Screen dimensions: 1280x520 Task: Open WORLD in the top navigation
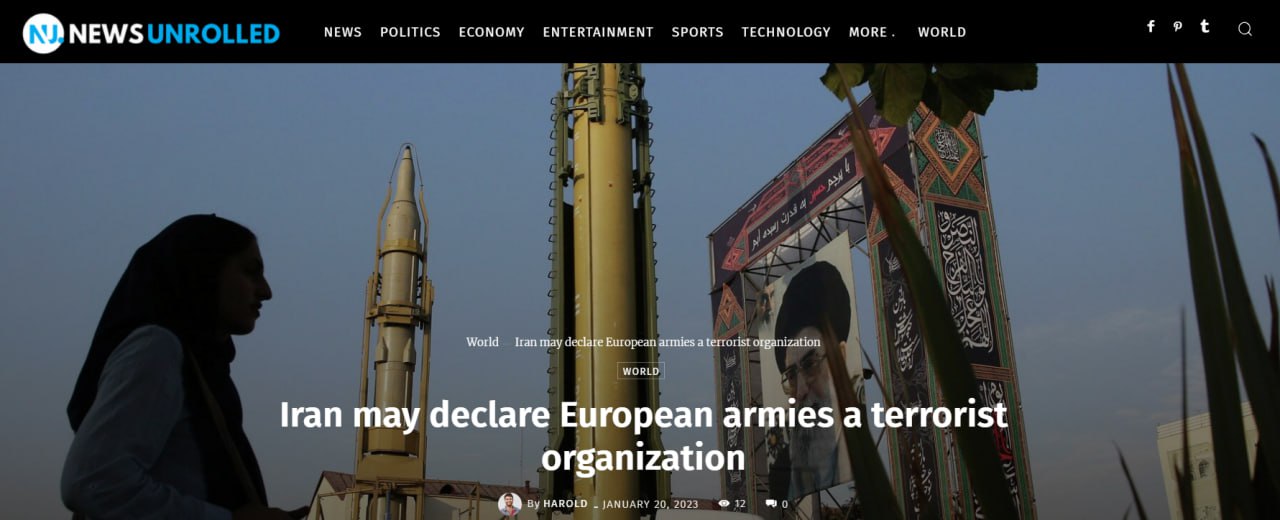[942, 32]
